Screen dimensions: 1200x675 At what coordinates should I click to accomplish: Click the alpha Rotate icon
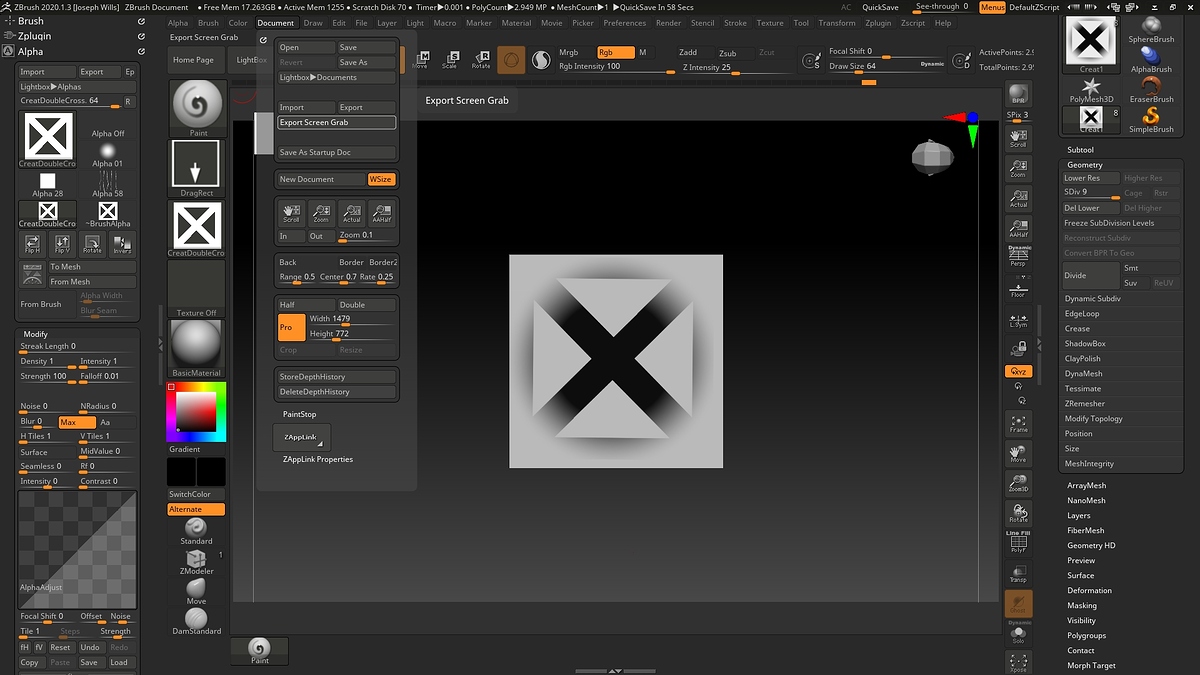(x=92, y=244)
